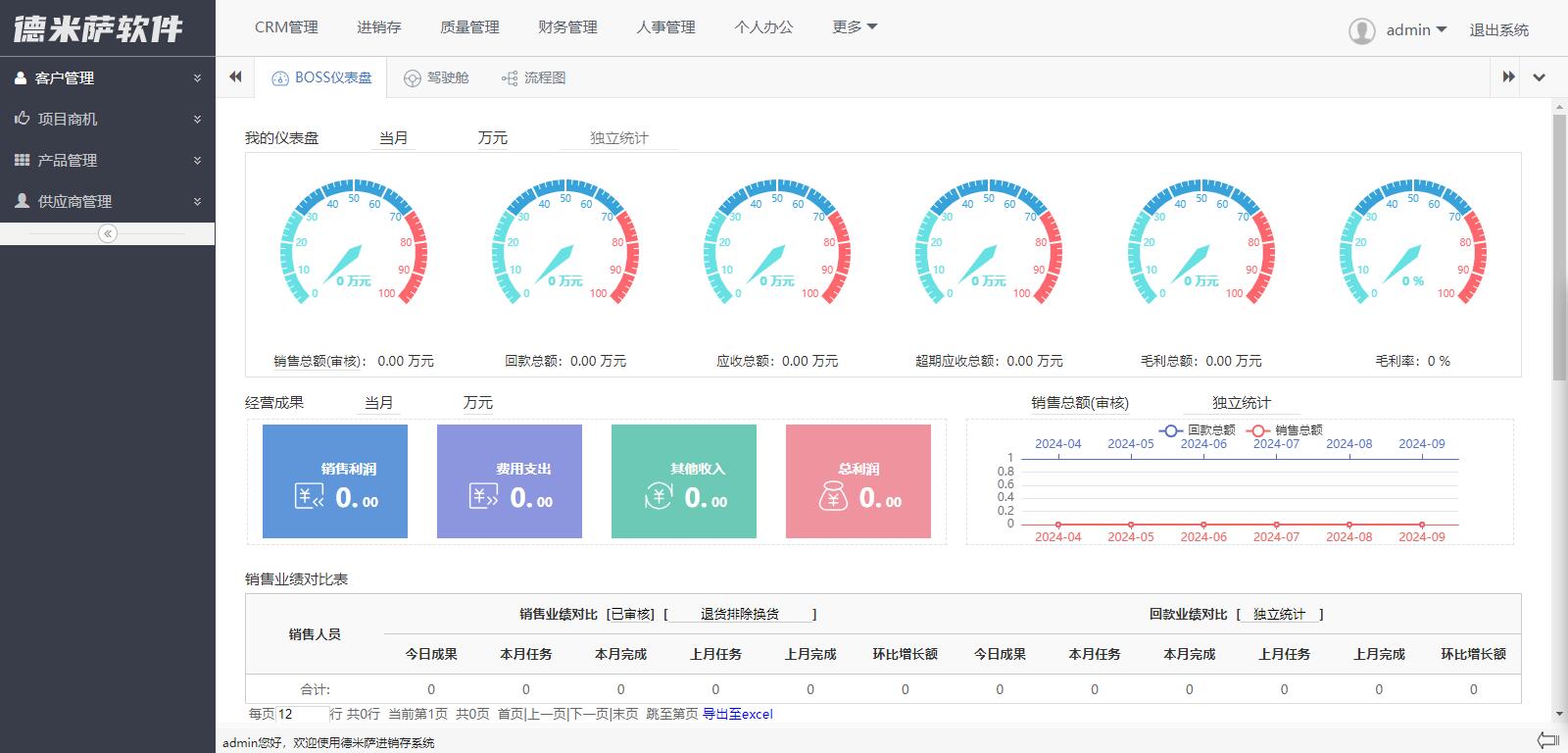
Task: Collapse the sidebar with the circular arrow
Action: pyautogui.click(x=108, y=233)
